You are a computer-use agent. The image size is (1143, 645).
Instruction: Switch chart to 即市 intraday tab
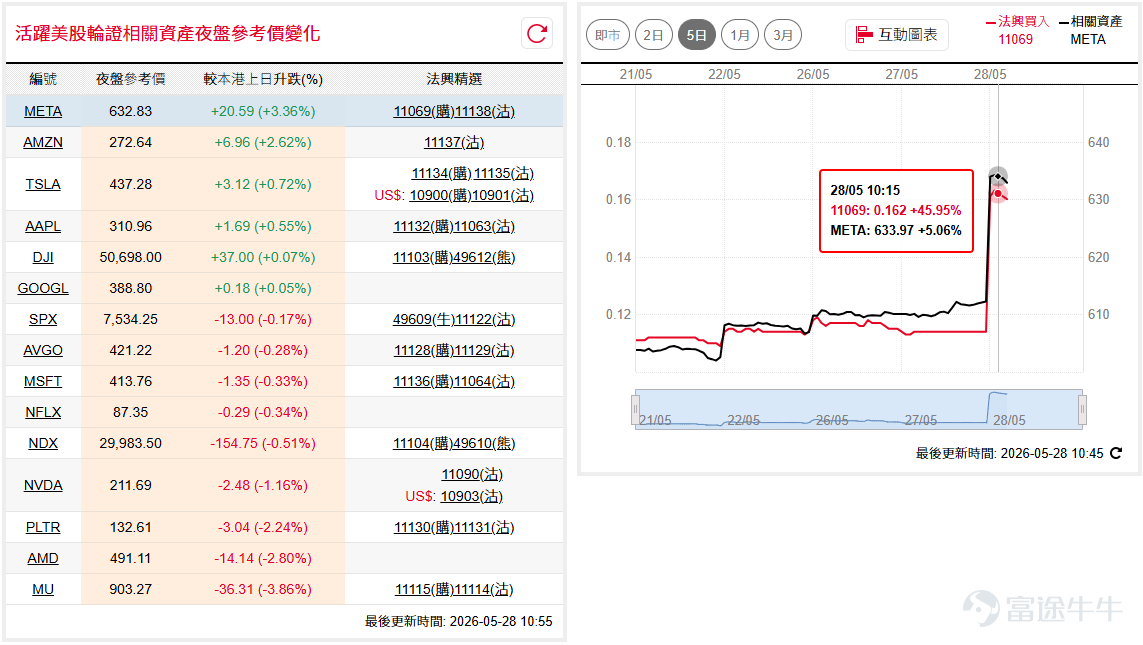[x=608, y=35]
